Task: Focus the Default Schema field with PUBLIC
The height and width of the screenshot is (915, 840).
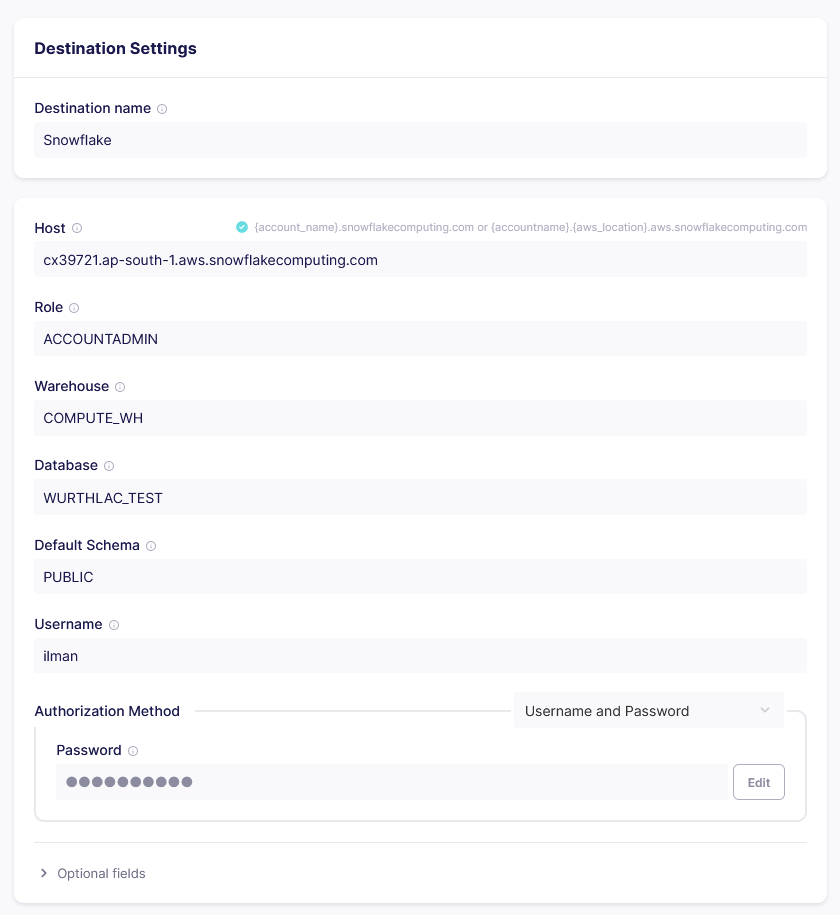Action: point(420,577)
